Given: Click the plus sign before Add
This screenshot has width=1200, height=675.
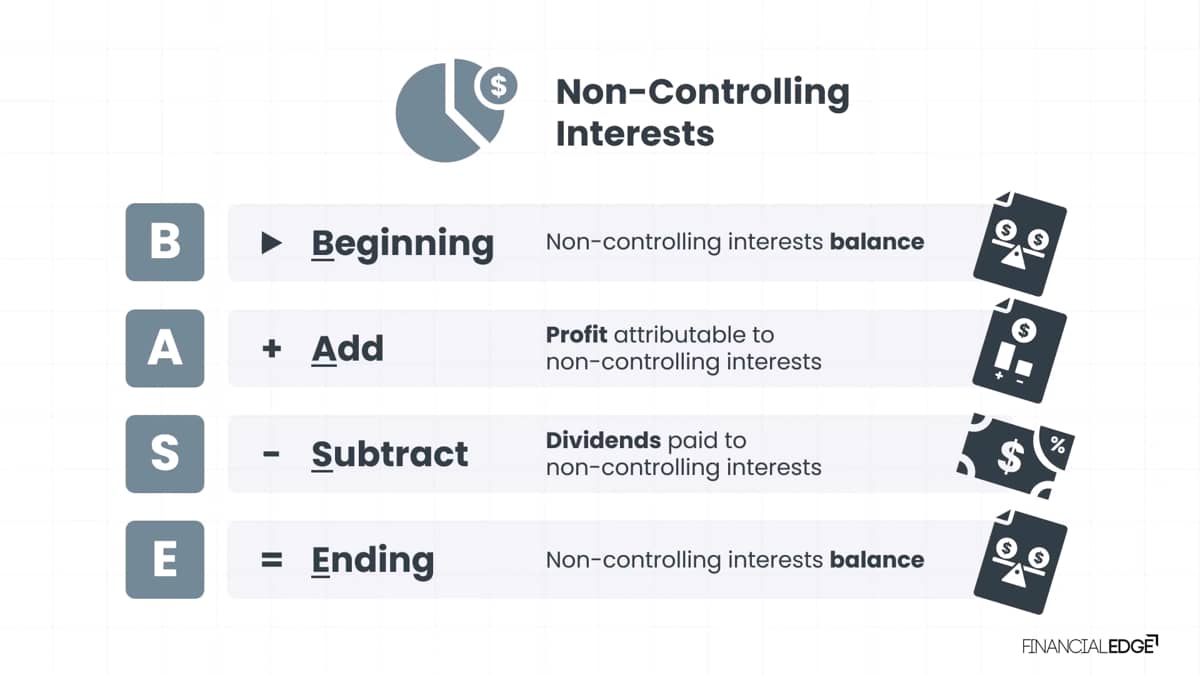Looking at the screenshot, I should point(271,349).
